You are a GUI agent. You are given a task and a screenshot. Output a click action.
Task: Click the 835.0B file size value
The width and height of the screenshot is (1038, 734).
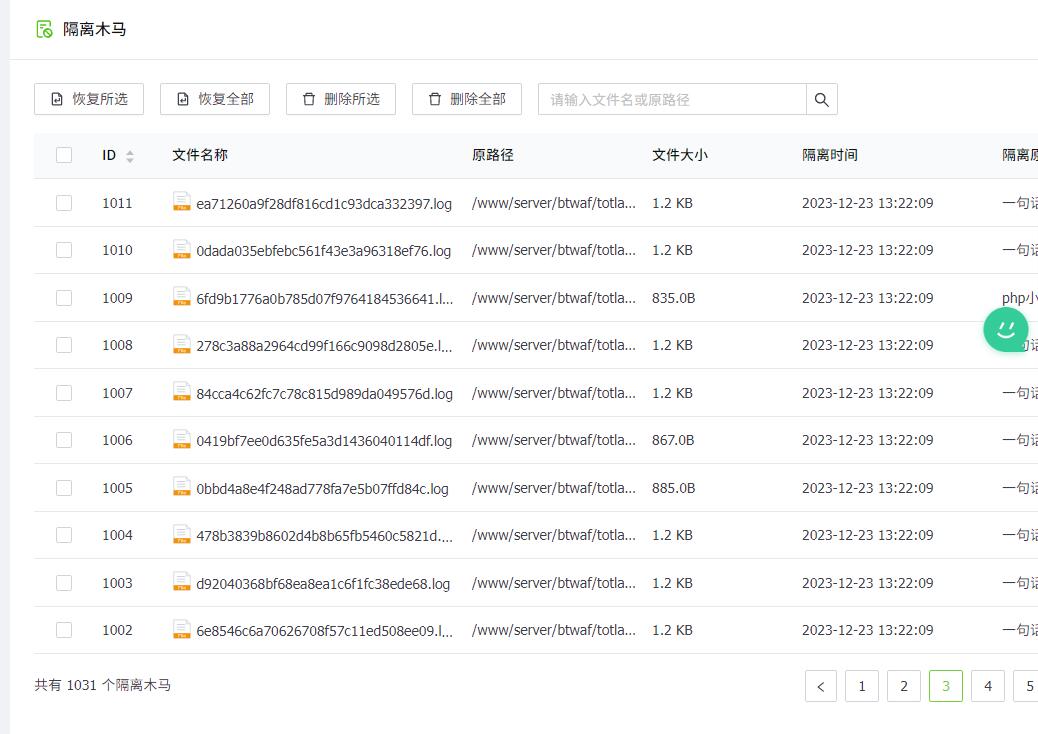(673, 298)
